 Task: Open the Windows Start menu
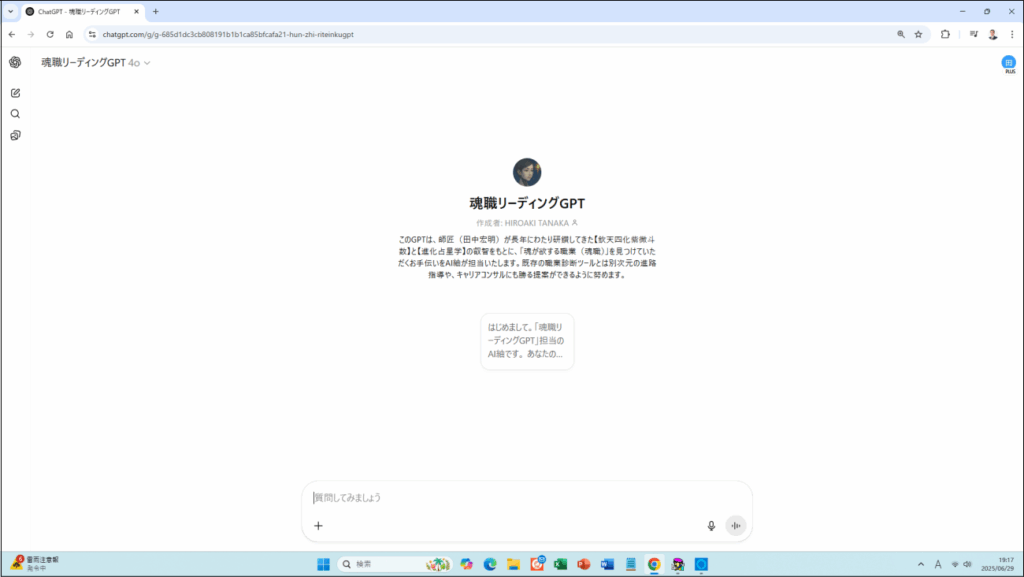click(x=323, y=564)
